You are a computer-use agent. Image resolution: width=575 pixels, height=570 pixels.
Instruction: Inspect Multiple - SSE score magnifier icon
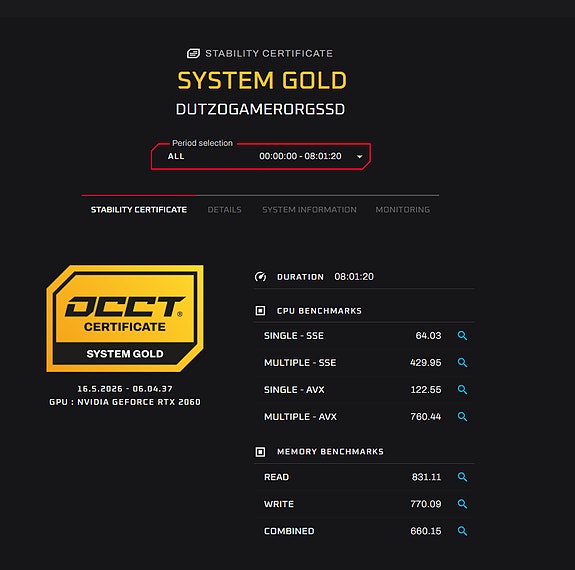(462, 363)
